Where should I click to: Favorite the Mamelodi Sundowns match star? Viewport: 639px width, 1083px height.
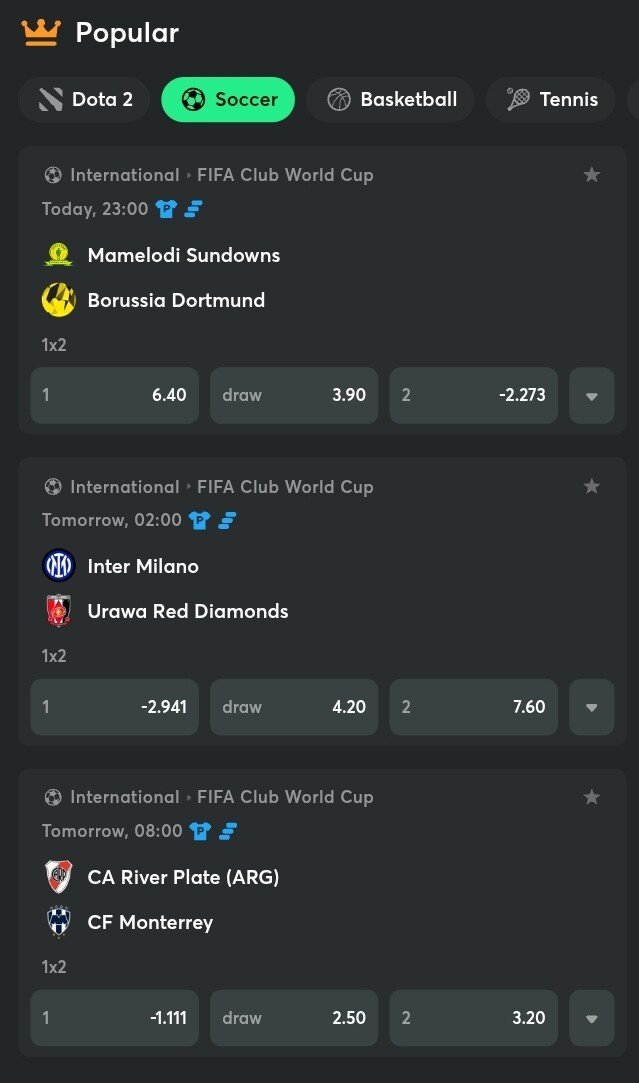(591, 175)
